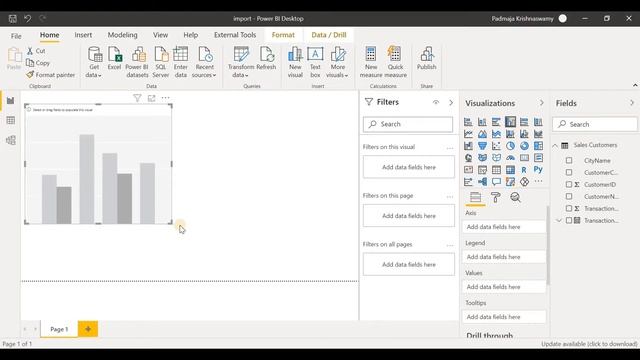Image resolution: width=640 pixels, height=360 pixels.
Task: Select the donut chart visualization
Action: (x=524, y=146)
